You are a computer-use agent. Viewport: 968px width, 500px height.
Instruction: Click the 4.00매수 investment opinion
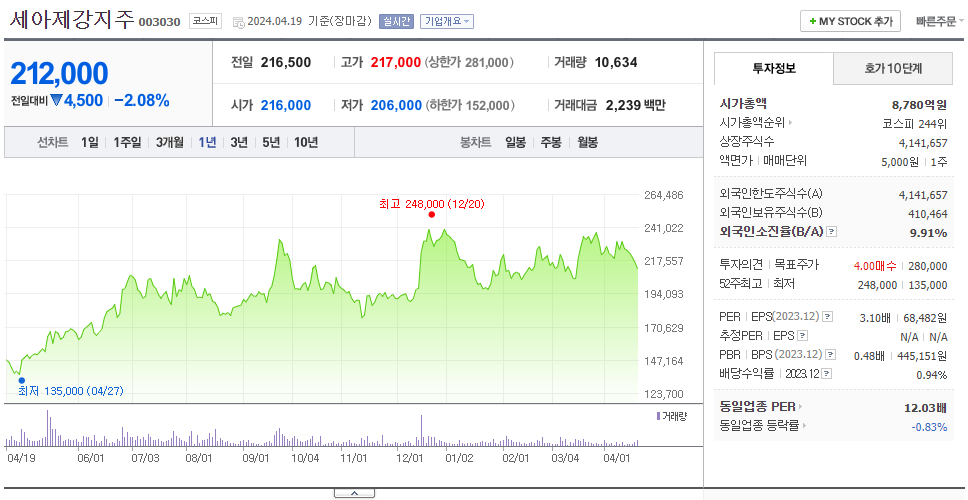point(875,266)
